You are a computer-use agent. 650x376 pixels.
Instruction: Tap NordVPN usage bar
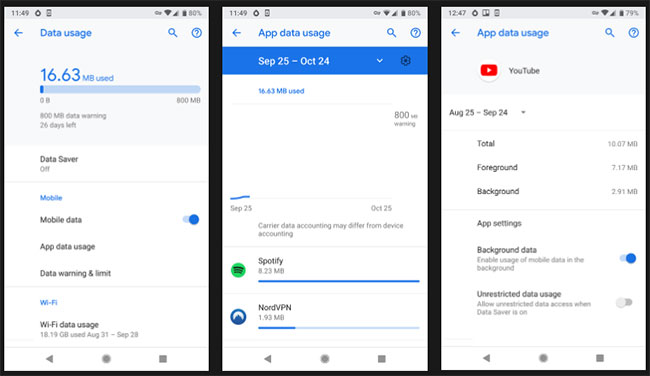(x=339, y=328)
